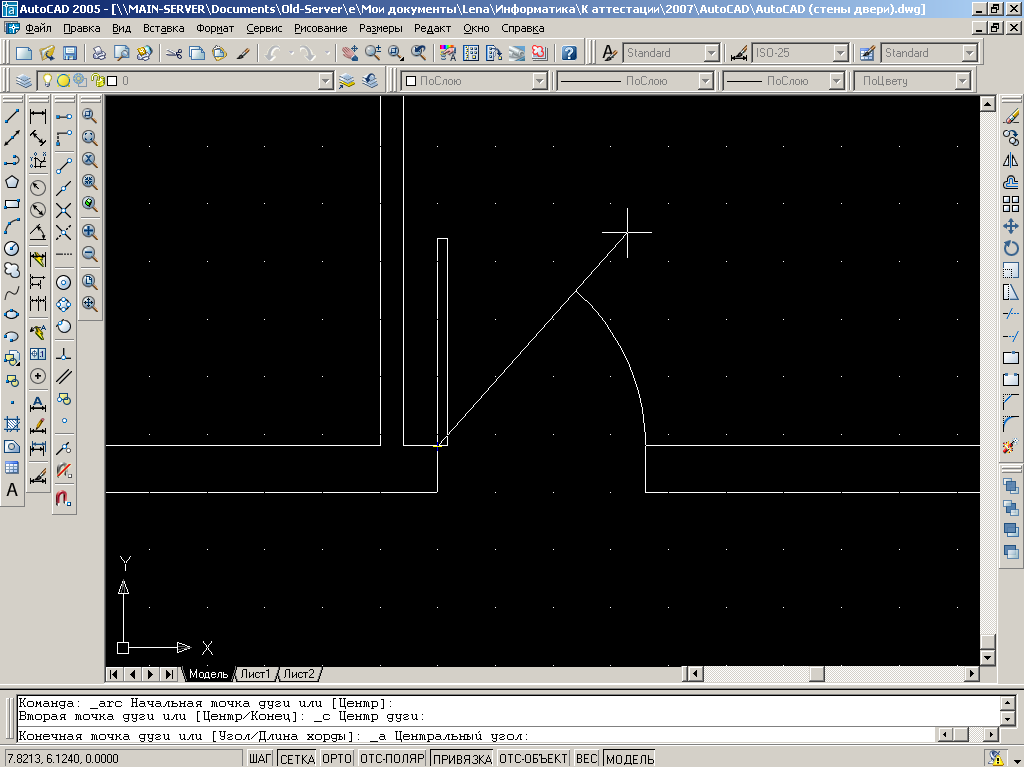
Task: Select the Snap to Perpendicular tool
Action: tap(64, 355)
